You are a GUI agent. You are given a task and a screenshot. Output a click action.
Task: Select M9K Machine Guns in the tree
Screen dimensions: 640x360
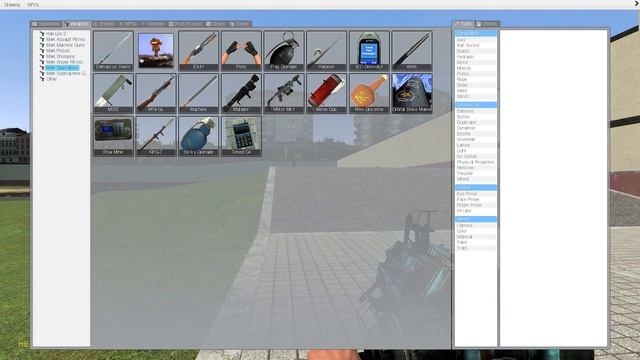pos(65,45)
